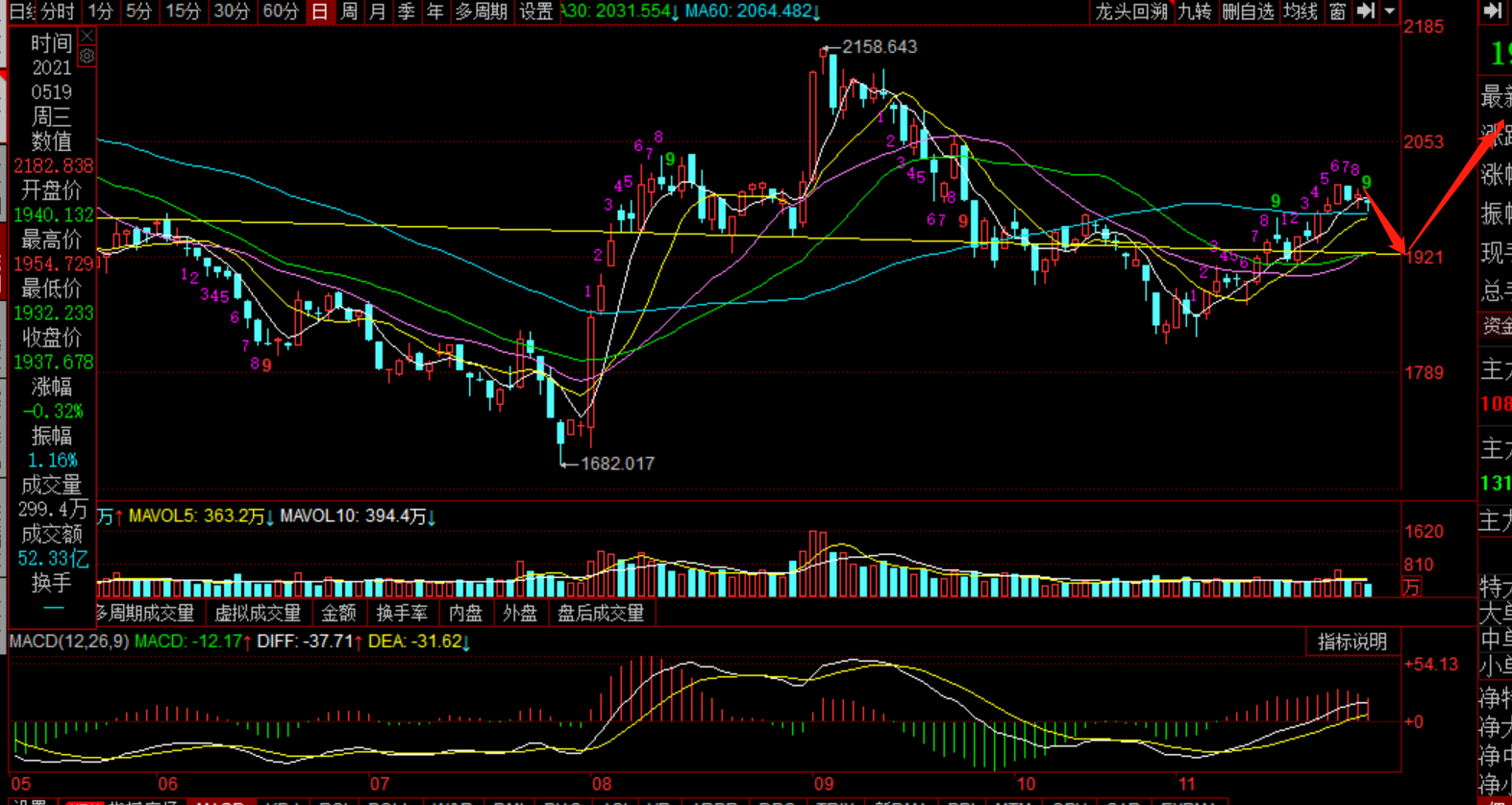Select the 60分 period tab
Screen dimensions: 1512x805
(281, 12)
